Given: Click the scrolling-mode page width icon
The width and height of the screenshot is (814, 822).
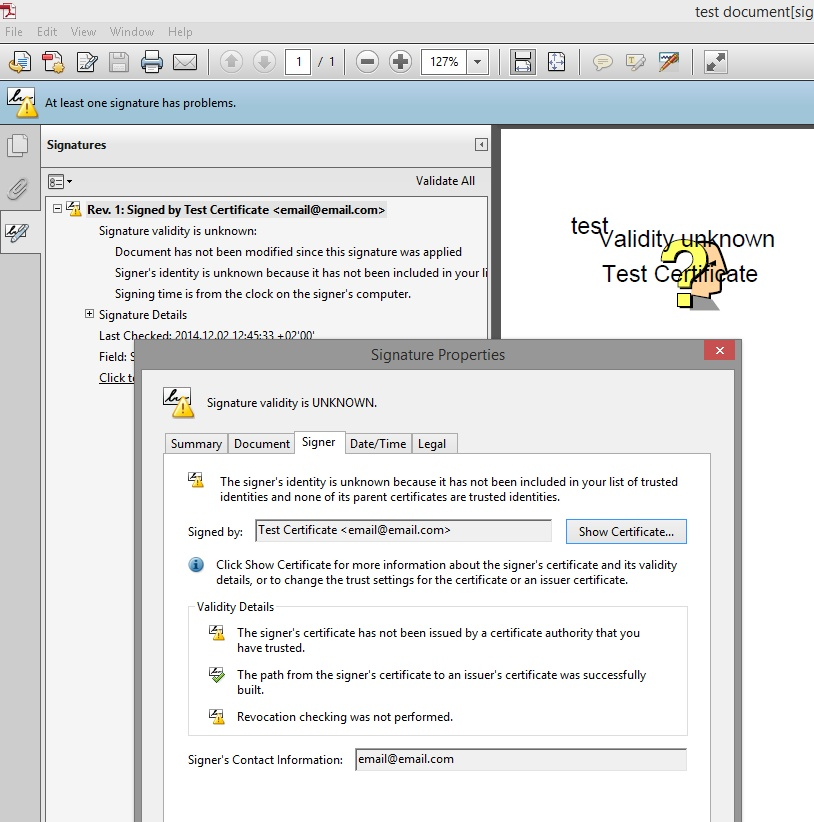Looking at the screenshot, I should coord(523,62).
